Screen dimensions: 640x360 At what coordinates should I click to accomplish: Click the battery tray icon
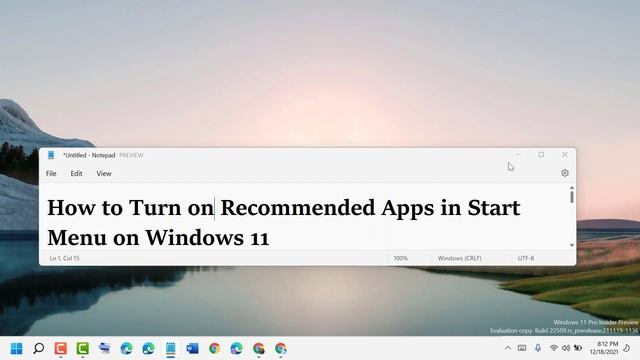pos(578,348)
